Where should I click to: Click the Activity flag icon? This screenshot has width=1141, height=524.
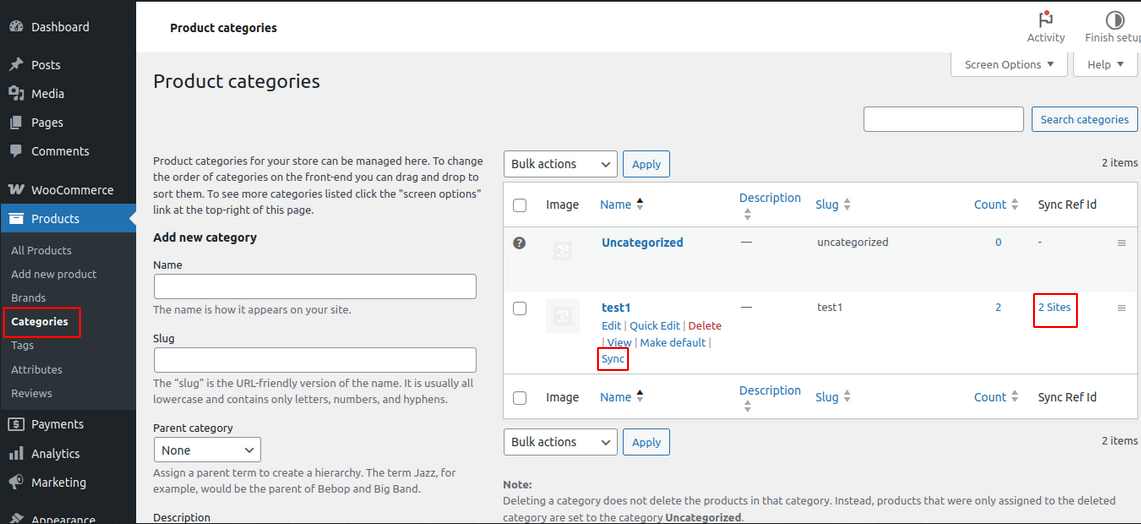click(1046, 20)
